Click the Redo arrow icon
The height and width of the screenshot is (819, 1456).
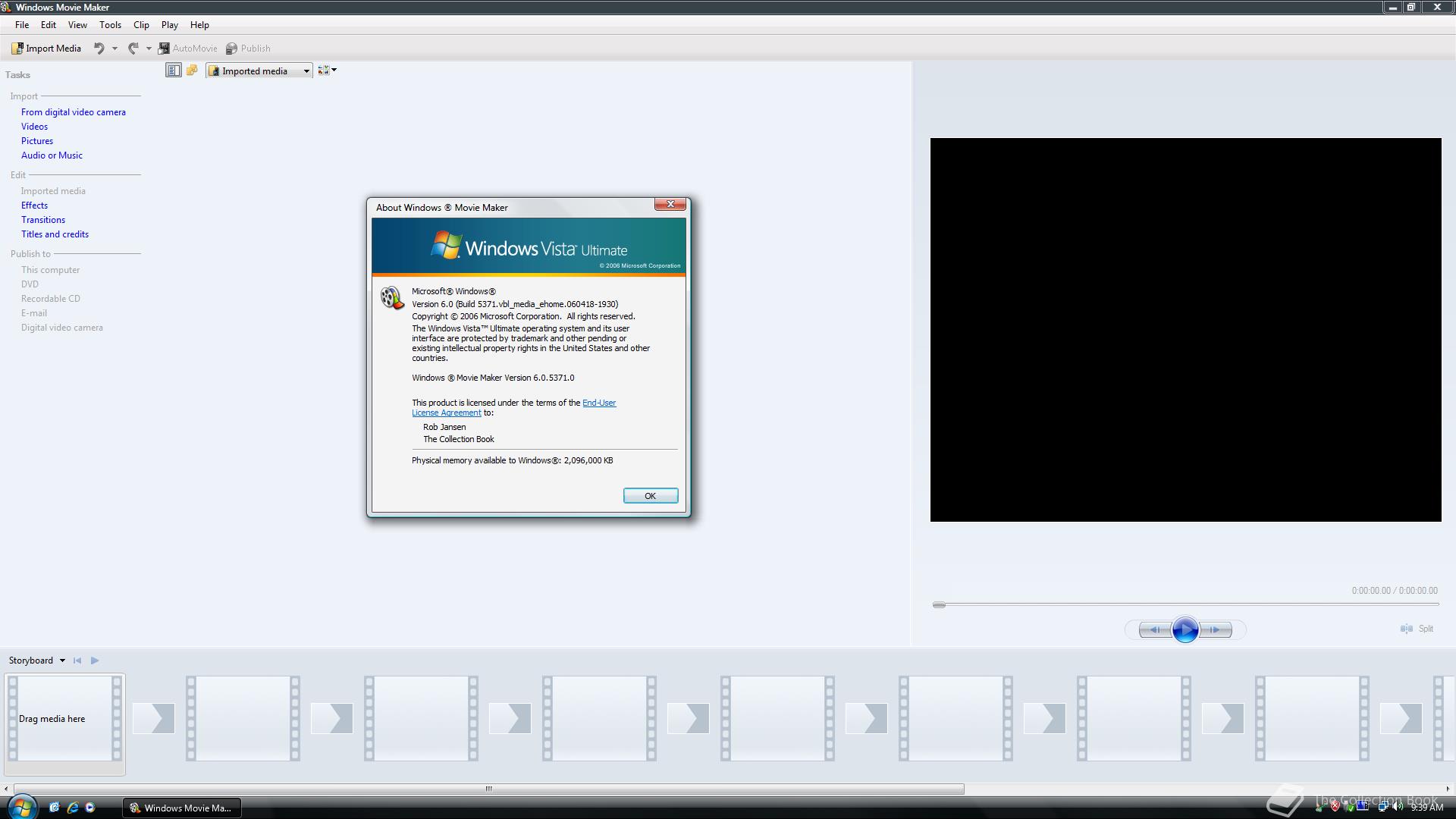[x=133, y=49]
